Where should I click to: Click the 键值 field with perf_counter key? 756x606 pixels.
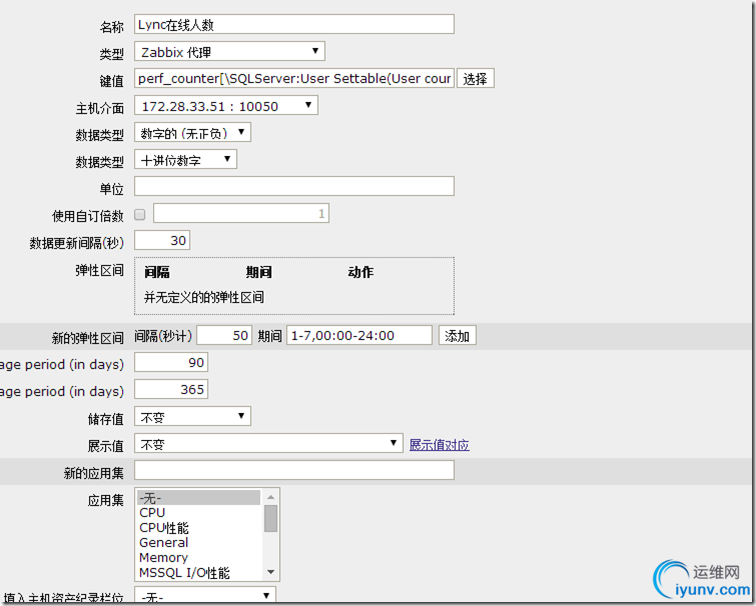(294, 79)
